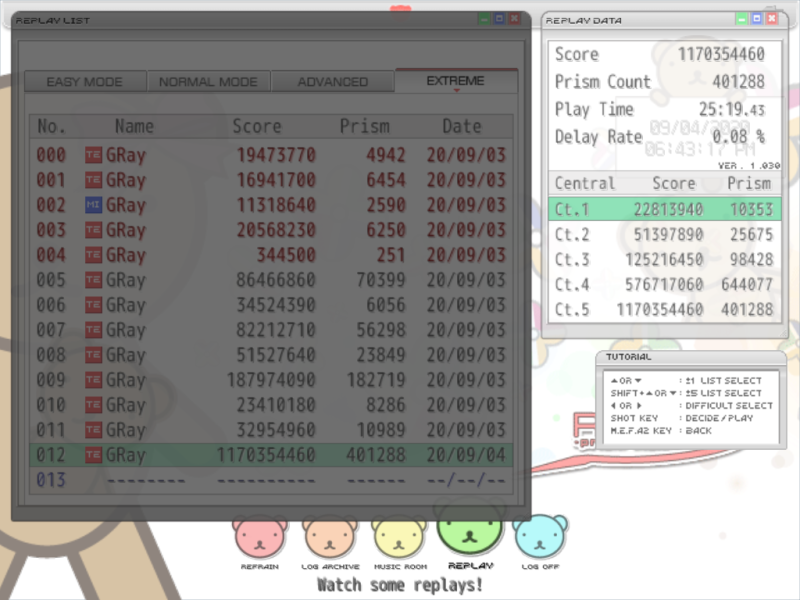Select replay 010 with score 23410180
The image size is (800, 600).
click(271, 405)
